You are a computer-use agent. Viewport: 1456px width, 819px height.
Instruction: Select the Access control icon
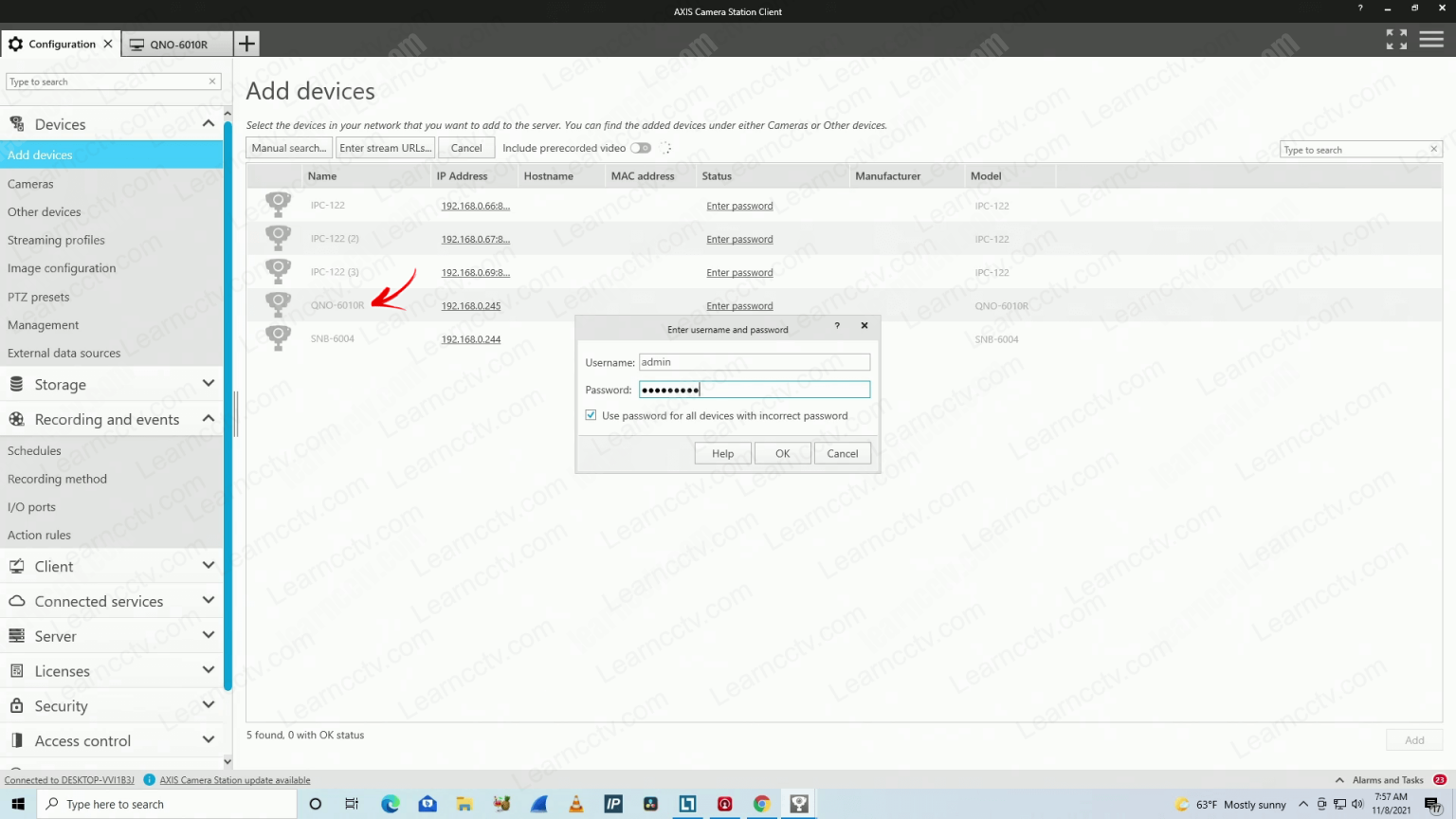(16, 740)
